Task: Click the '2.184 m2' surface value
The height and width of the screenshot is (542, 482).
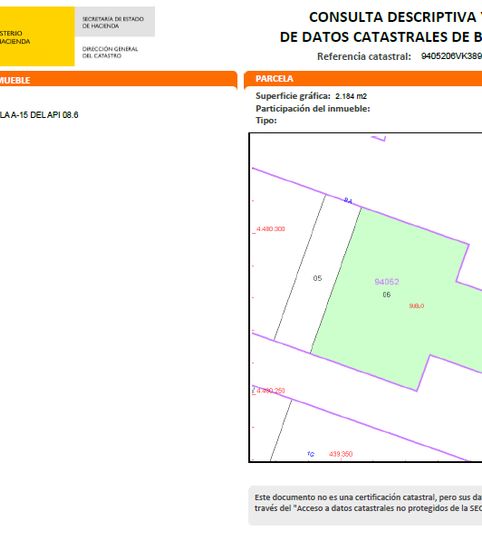Action: (351, 96)
